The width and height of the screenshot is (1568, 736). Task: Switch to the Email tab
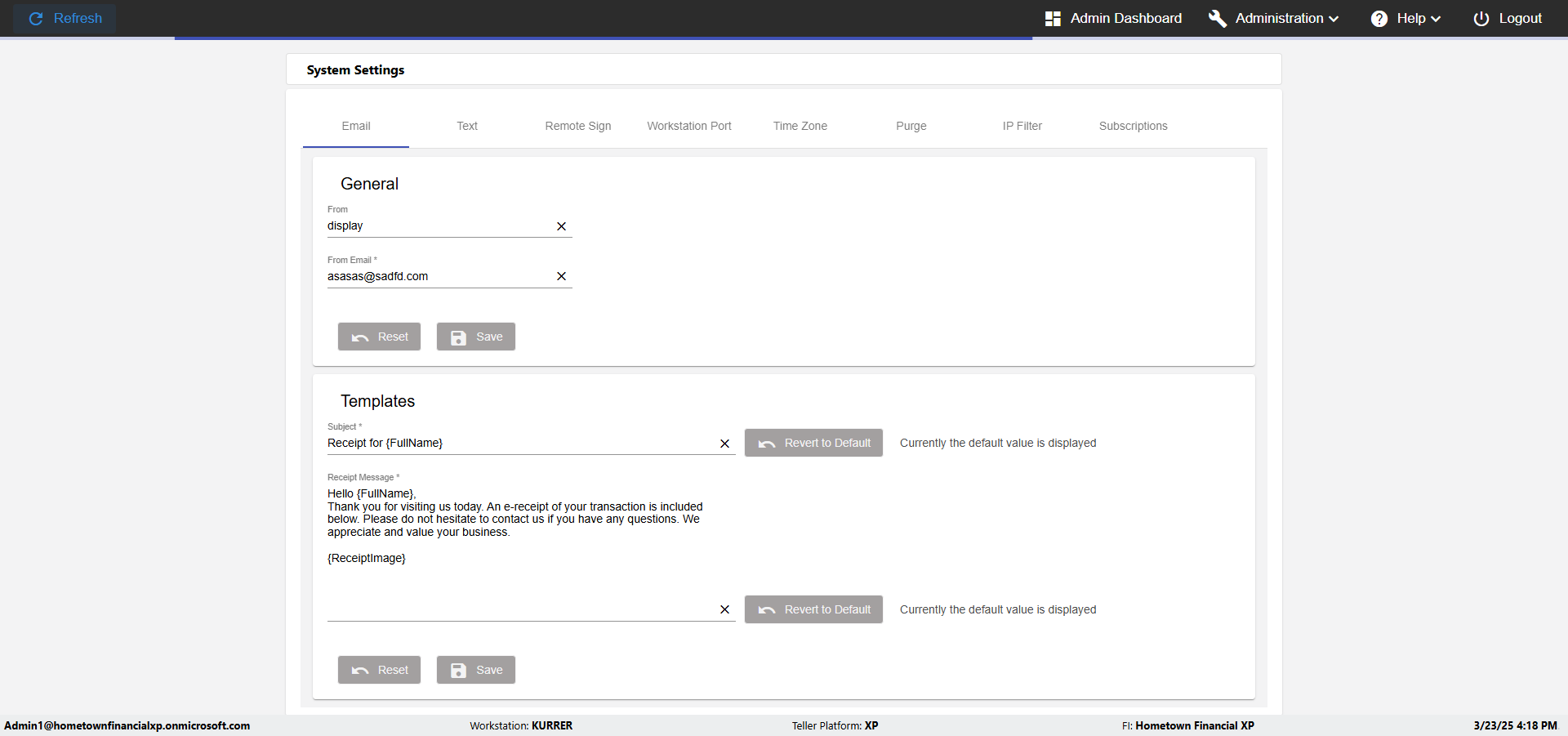pos(356,126)
